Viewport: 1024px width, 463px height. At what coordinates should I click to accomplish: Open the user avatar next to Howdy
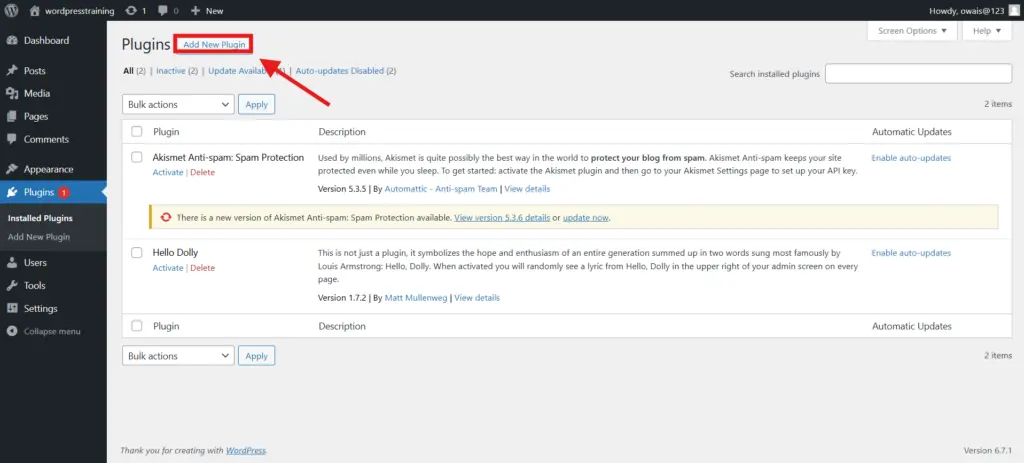click(x=1012, y=10)
